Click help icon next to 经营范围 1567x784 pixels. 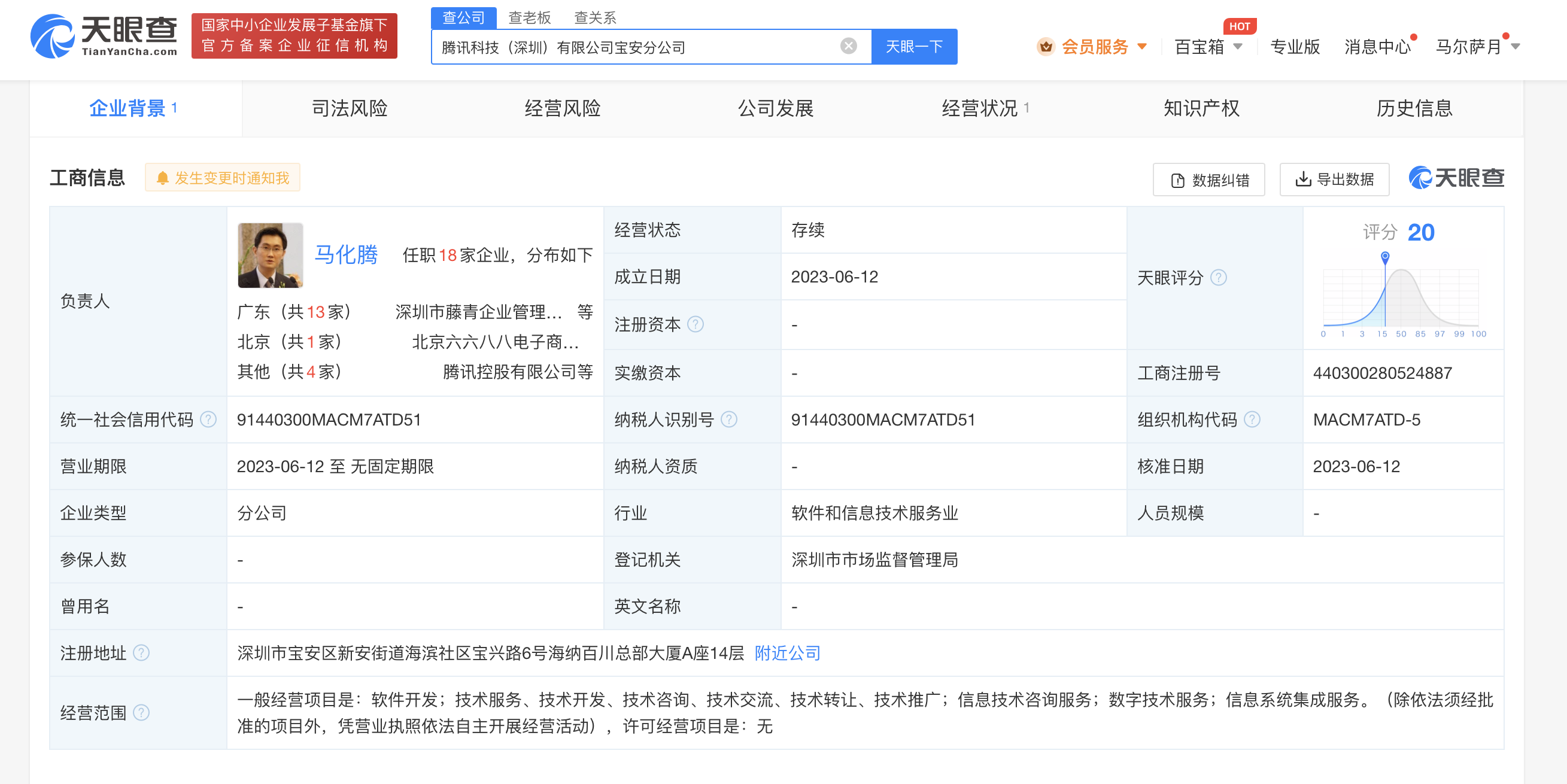(x=141, y=713)
